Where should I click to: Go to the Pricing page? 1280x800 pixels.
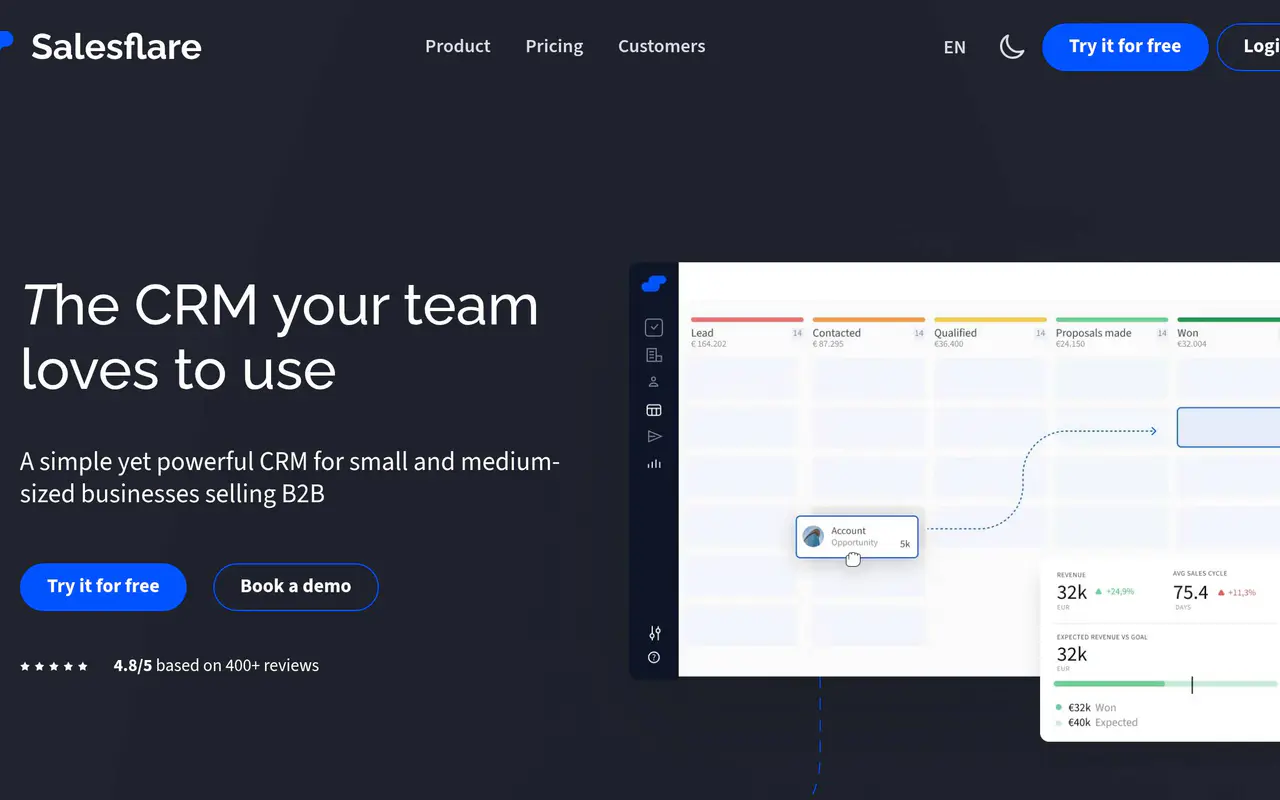click(554, 46)
